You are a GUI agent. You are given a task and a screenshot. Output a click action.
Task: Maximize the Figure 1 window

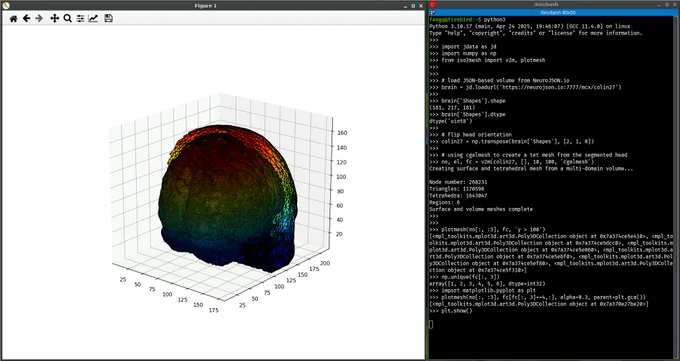coord(413,6)
